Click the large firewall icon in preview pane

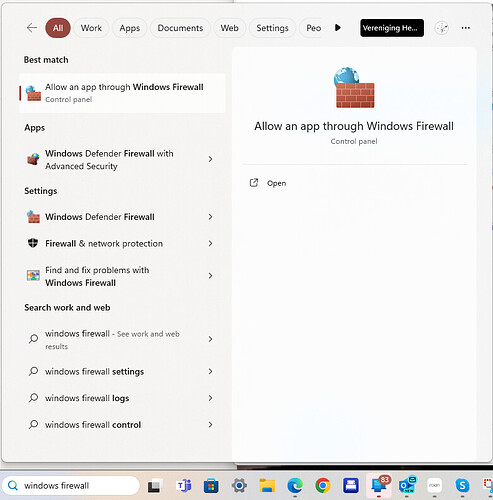(x=354, y=87)
